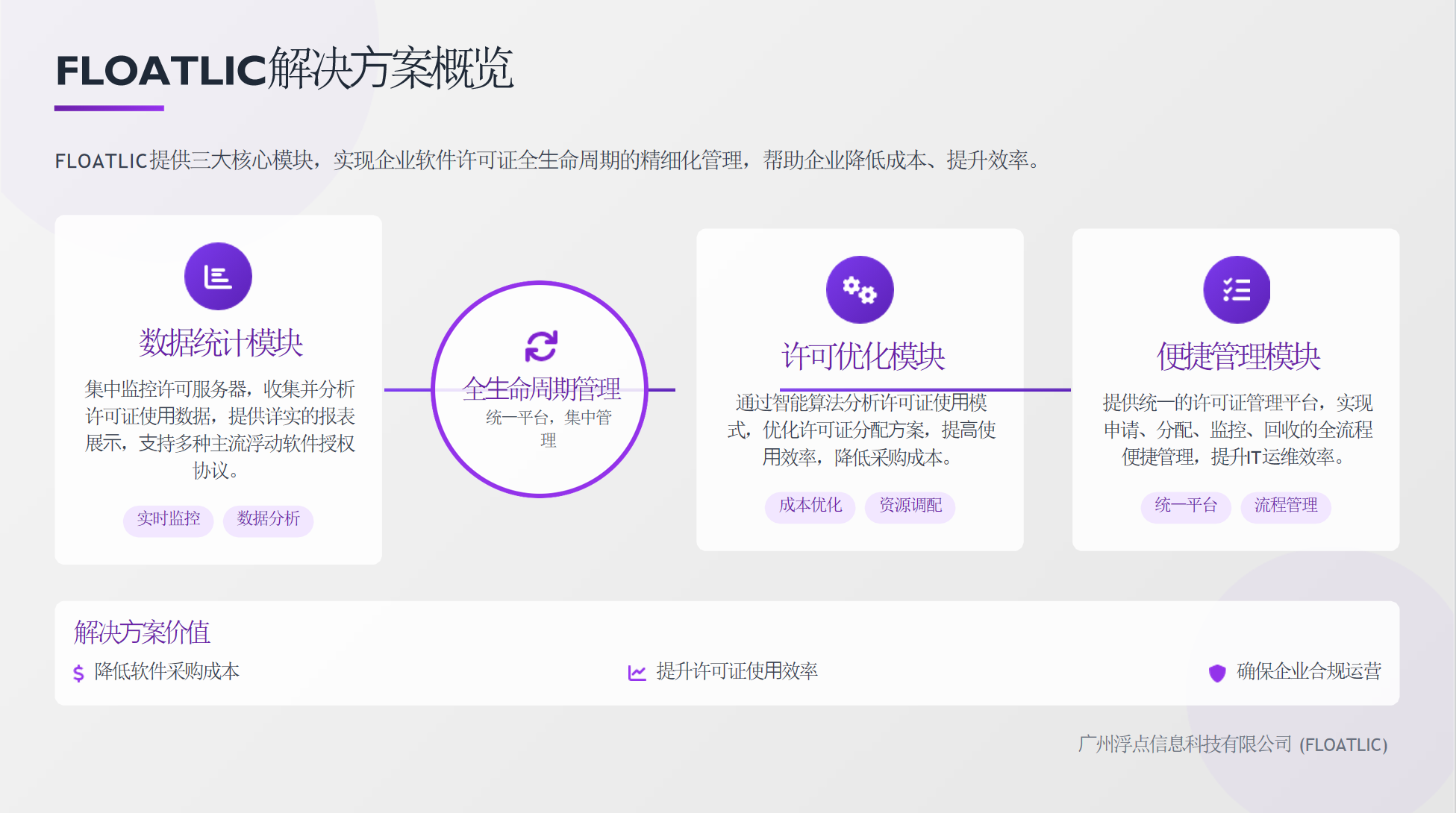This screenshot has width=1456, height=813.
Task: Click the checklist icon above 便捷管理模块
Action: (1236, 290)
